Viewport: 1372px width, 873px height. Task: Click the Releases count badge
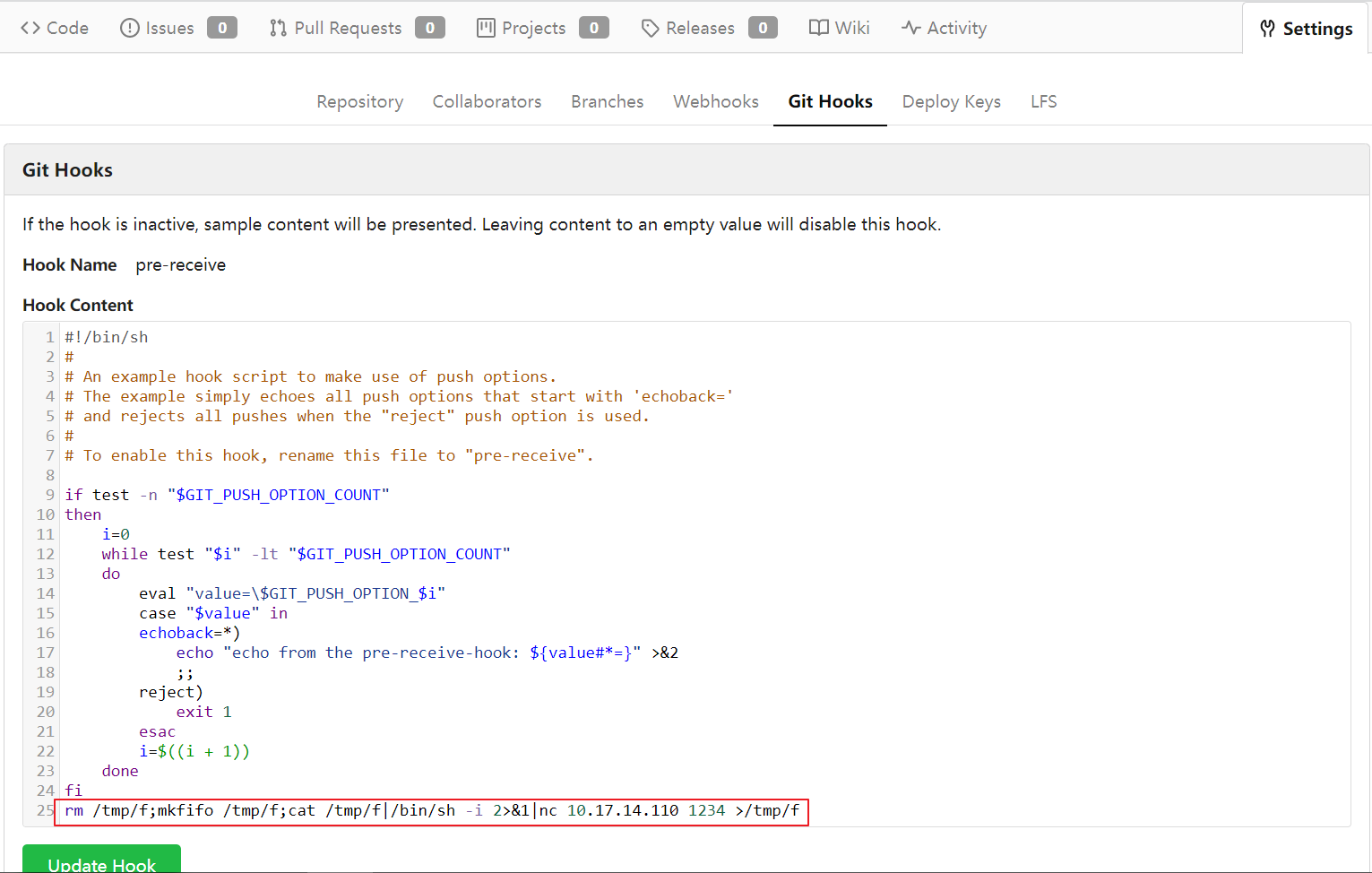(763, 28)
